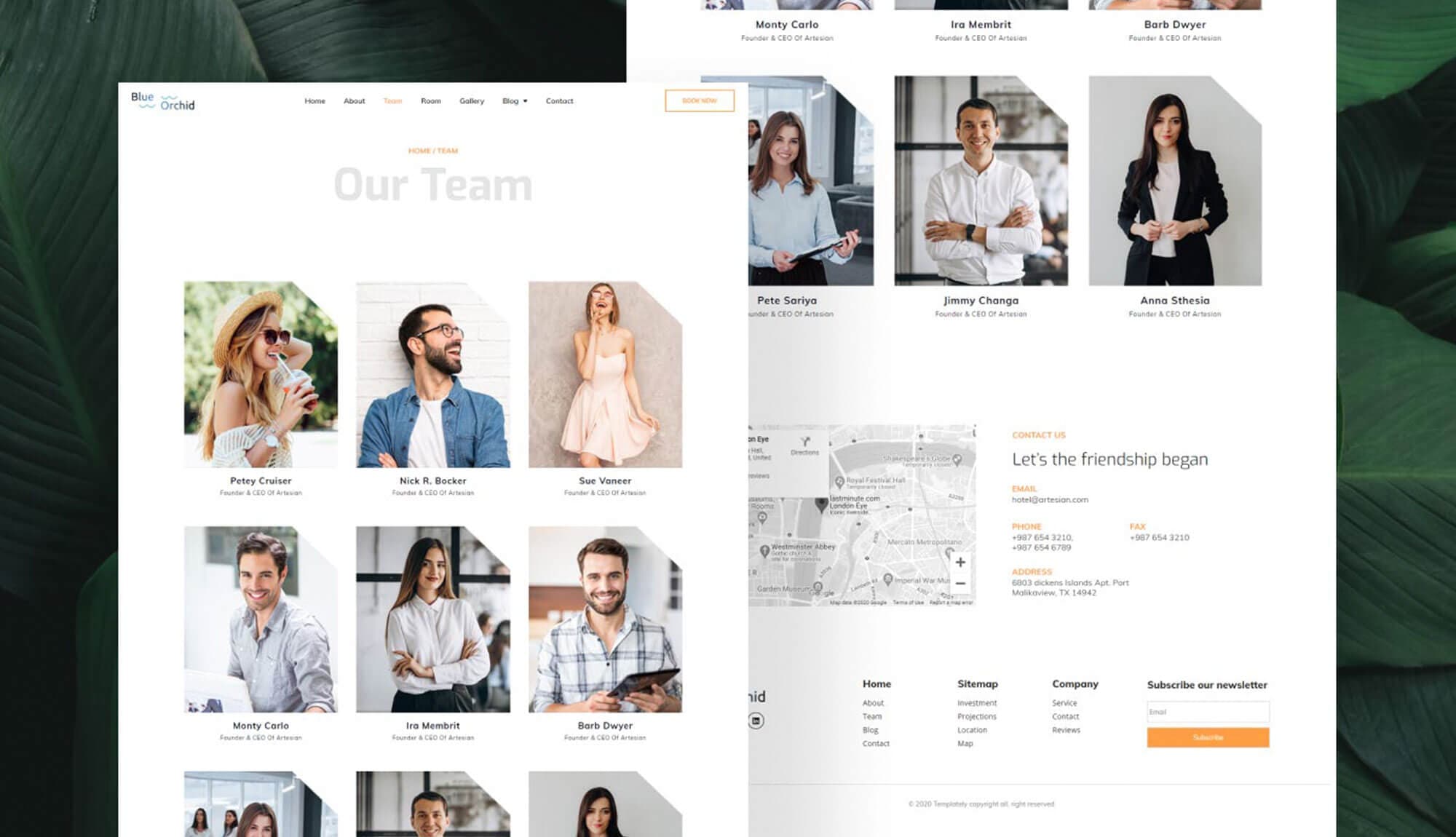
Task: Click the Investment link under Sitemap
Action: coord(976,703)
